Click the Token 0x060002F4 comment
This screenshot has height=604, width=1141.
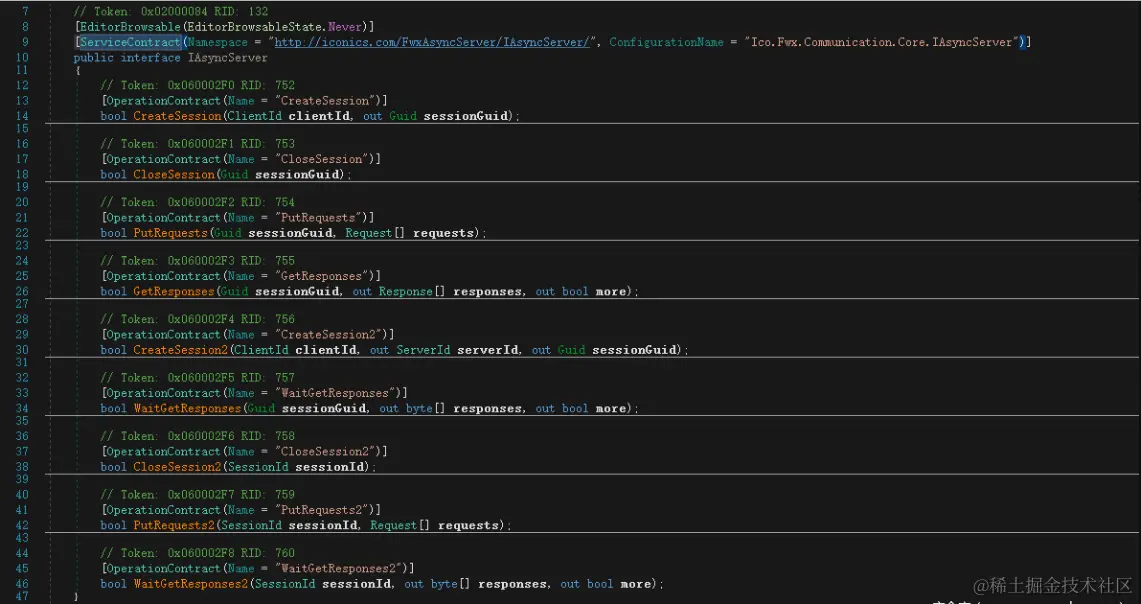coord(197,319)
